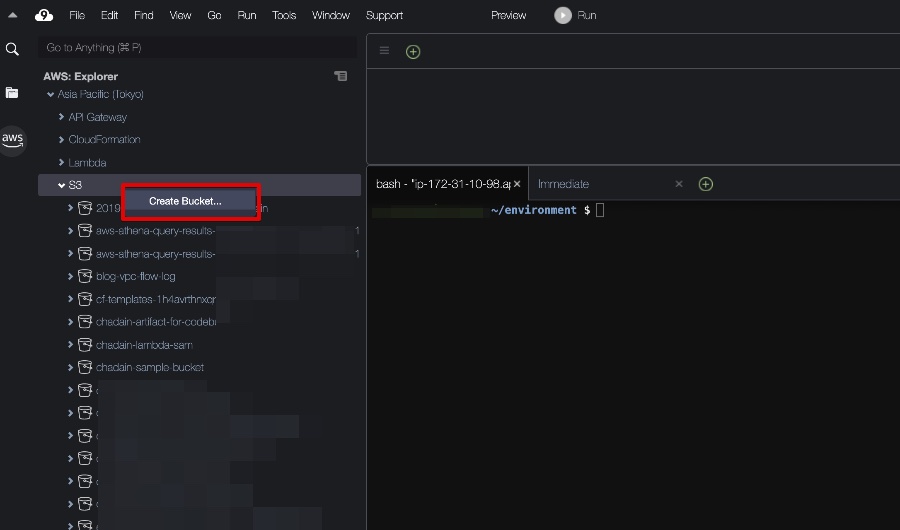
Task: Focus the Go to Anything search field
Action: click(x=197, y=48)
